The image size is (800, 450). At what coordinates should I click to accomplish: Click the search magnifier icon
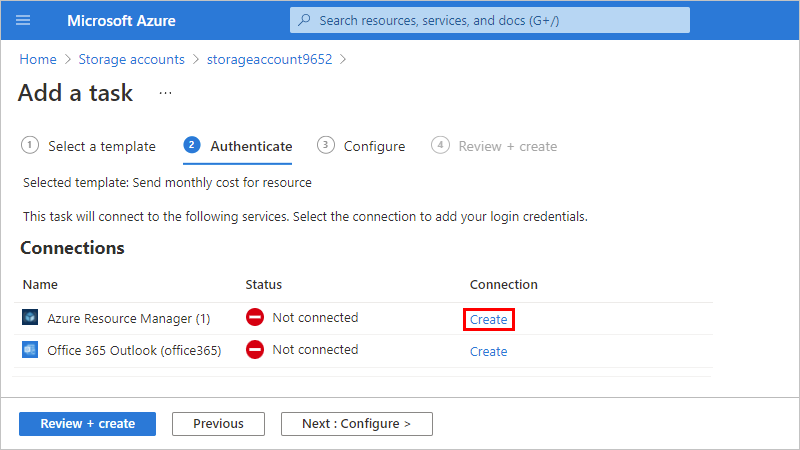(305, 20)
